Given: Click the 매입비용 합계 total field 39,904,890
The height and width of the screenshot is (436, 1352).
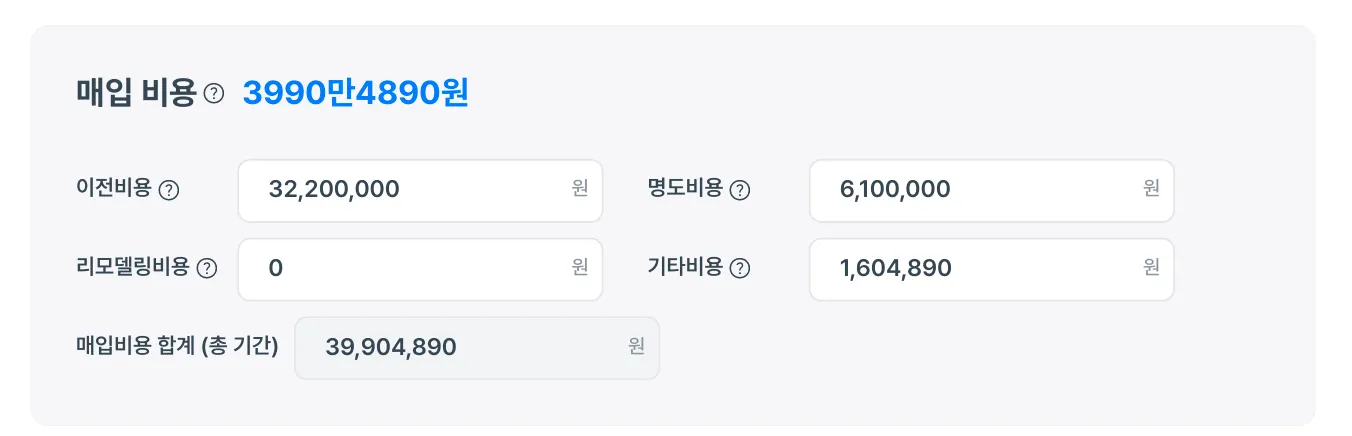Looking at the screenshot, I should (460, 348).
